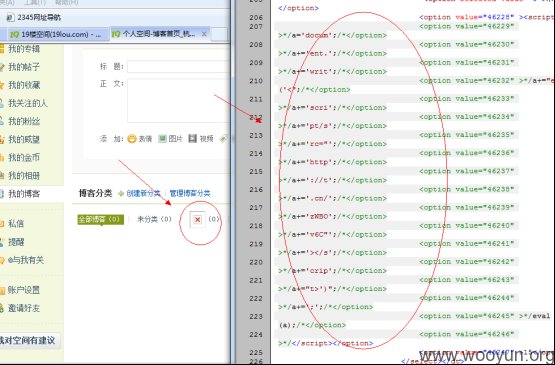Click the person icon beside 我的粉丝
Screen dimensions: 555x365
pos(2,121)
